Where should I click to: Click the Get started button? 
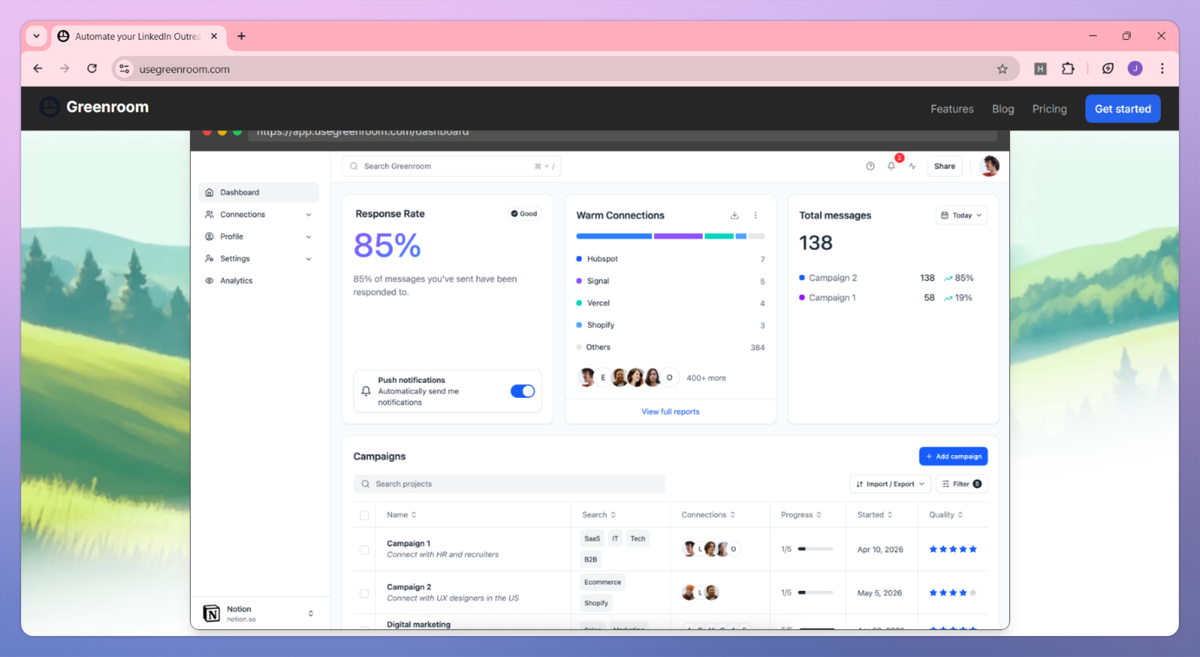click(x=1123, y=109)
